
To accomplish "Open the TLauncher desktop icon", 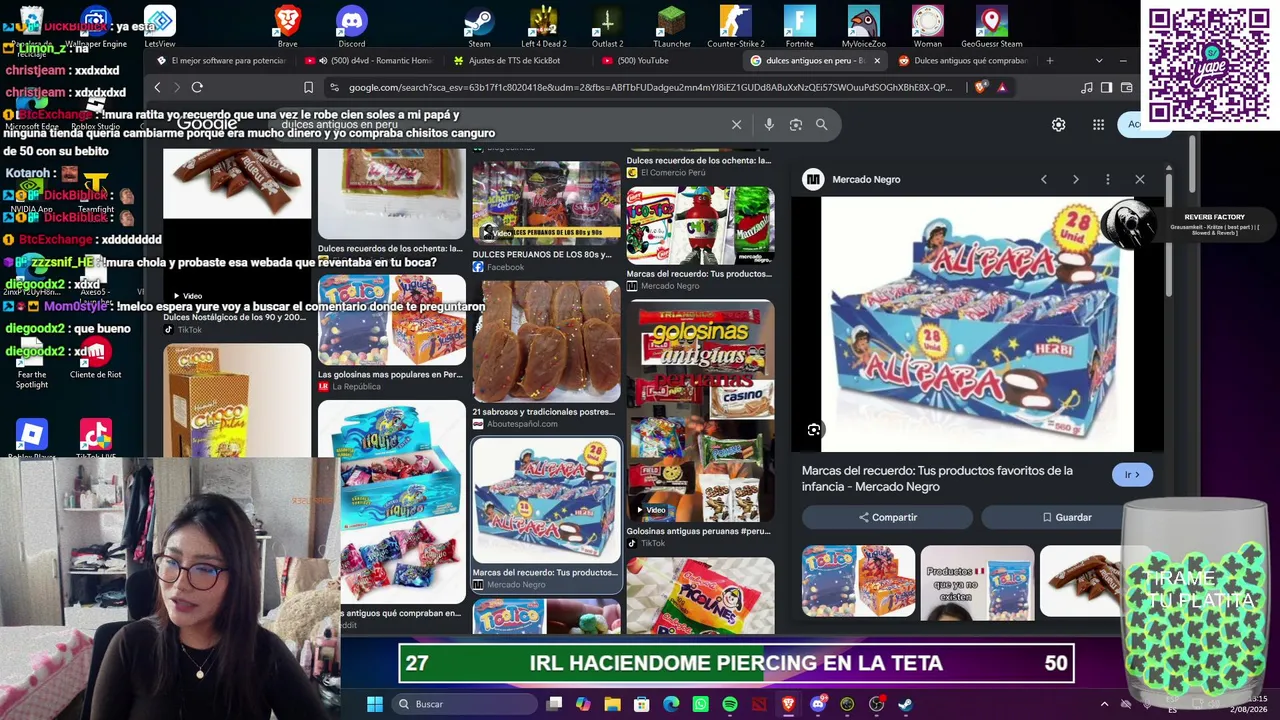I will (x=672, y=26).
